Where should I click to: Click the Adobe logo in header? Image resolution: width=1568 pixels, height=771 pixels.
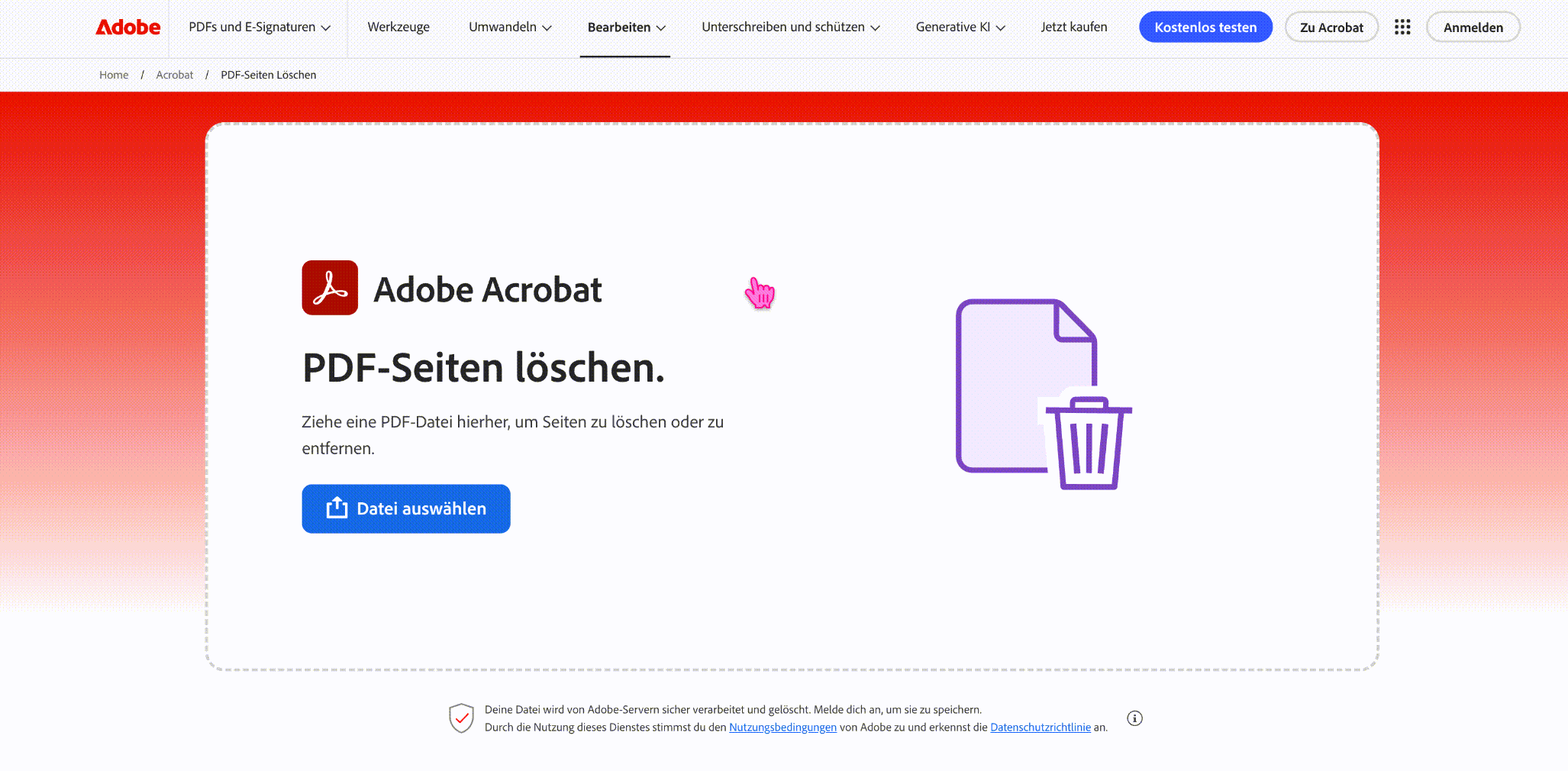(x=127, y=27)
